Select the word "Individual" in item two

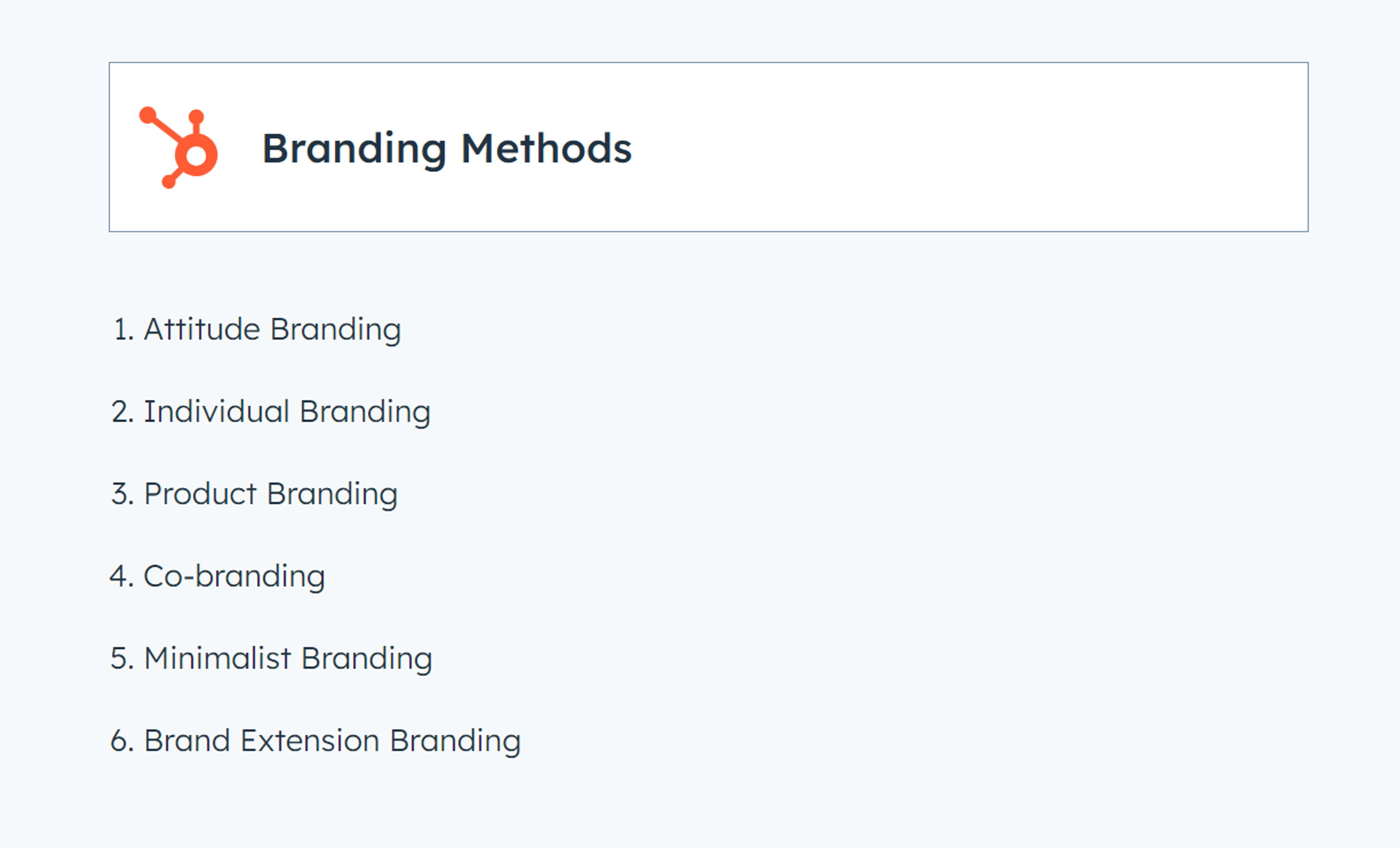click(x=217, y=412)
